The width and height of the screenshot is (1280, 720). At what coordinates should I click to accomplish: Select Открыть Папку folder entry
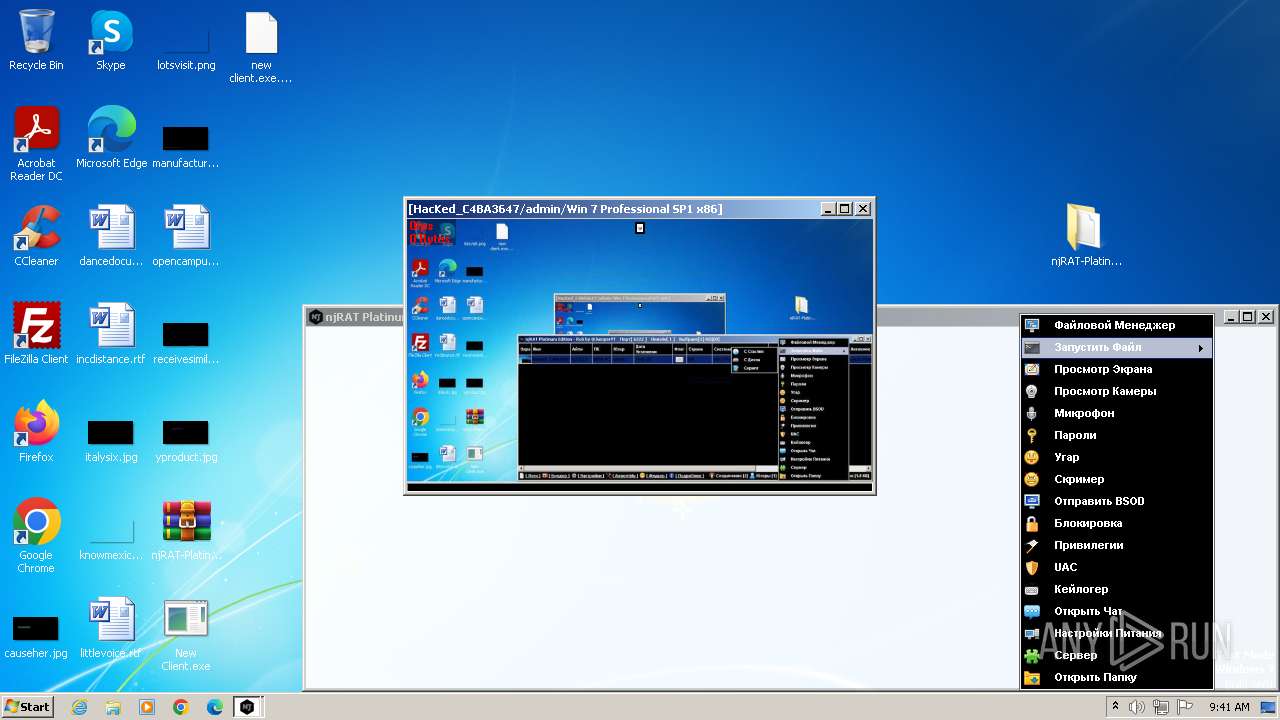click(x=1117, y=677)
